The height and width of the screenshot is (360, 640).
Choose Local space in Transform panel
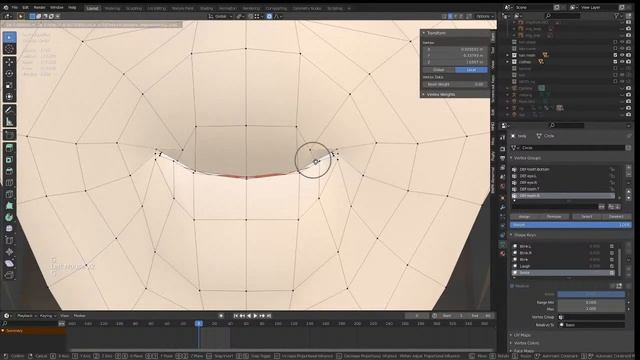pos(471,70)
